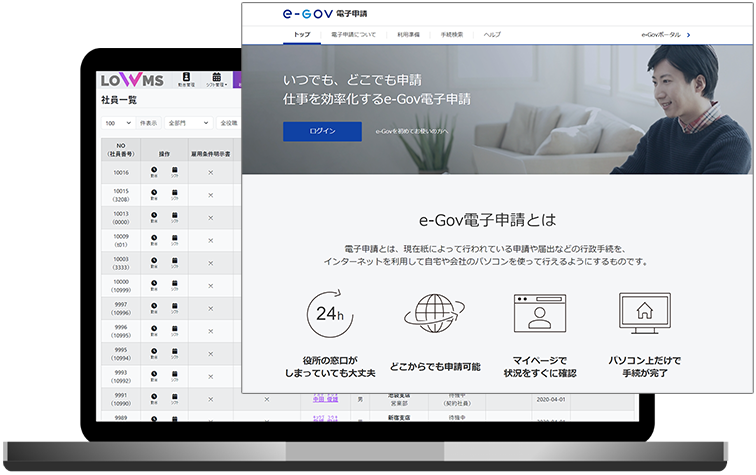Image resolution: width=756 pixels, height=475 pixels.
Task: Click the clock icon for employee 9993
Action: (154, 376)
